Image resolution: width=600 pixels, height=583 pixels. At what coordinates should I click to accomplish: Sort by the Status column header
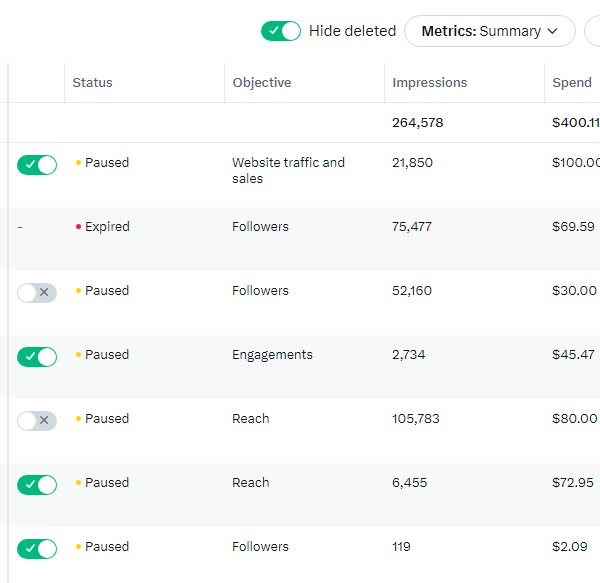[x=93, y=83]
